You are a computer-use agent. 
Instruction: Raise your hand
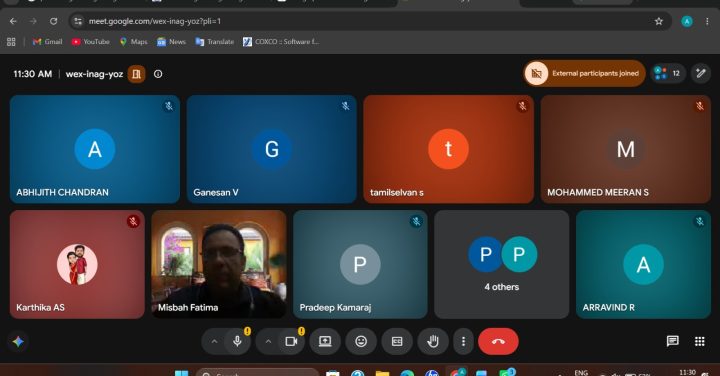click(433, 342)
